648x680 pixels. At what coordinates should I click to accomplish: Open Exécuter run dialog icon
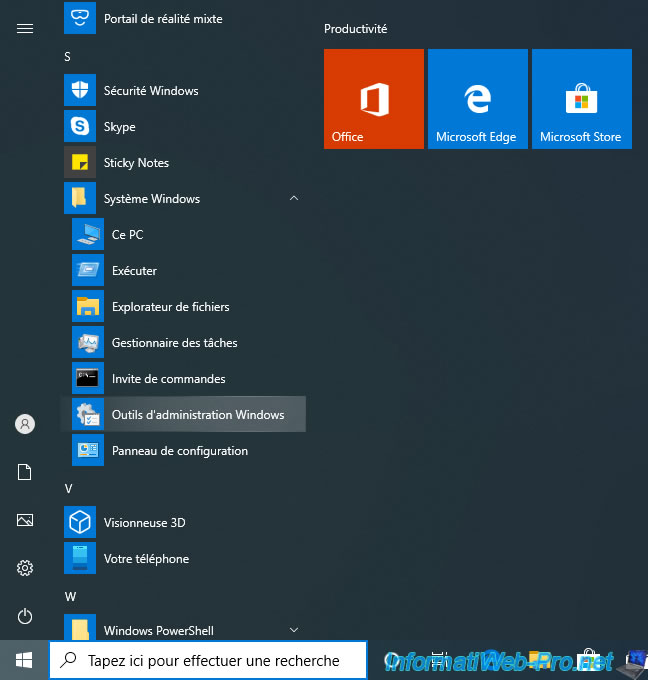click(x=88, y=271)
